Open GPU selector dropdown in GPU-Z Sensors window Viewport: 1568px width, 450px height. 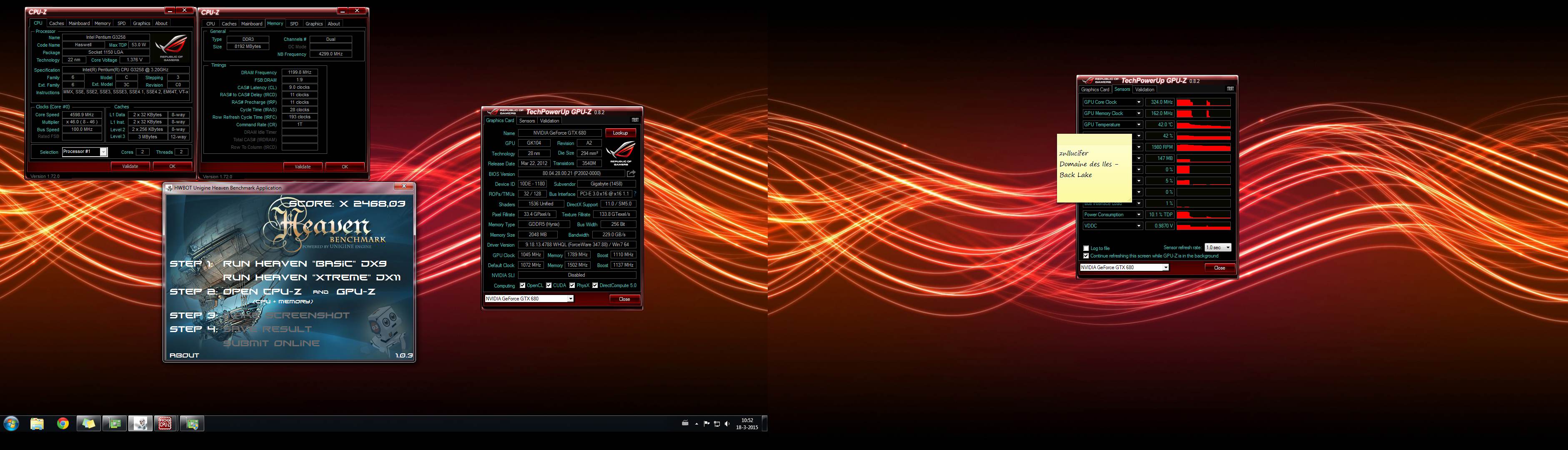[x=1124, y=267]
